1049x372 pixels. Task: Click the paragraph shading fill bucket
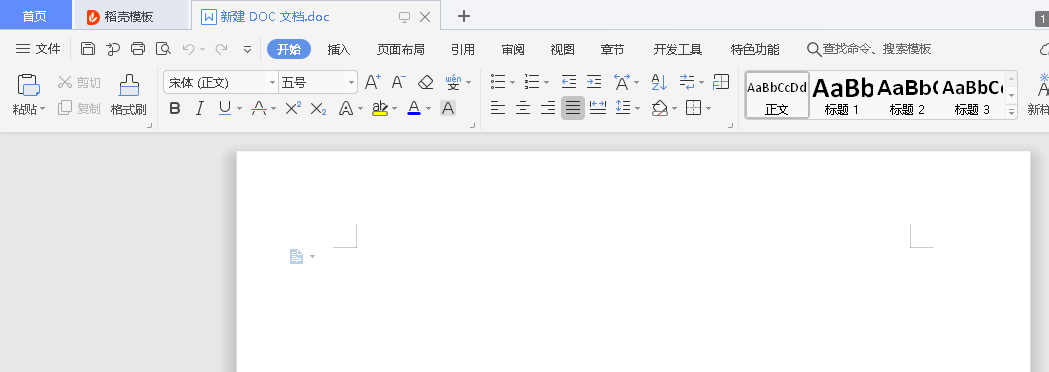coord(660,108)
